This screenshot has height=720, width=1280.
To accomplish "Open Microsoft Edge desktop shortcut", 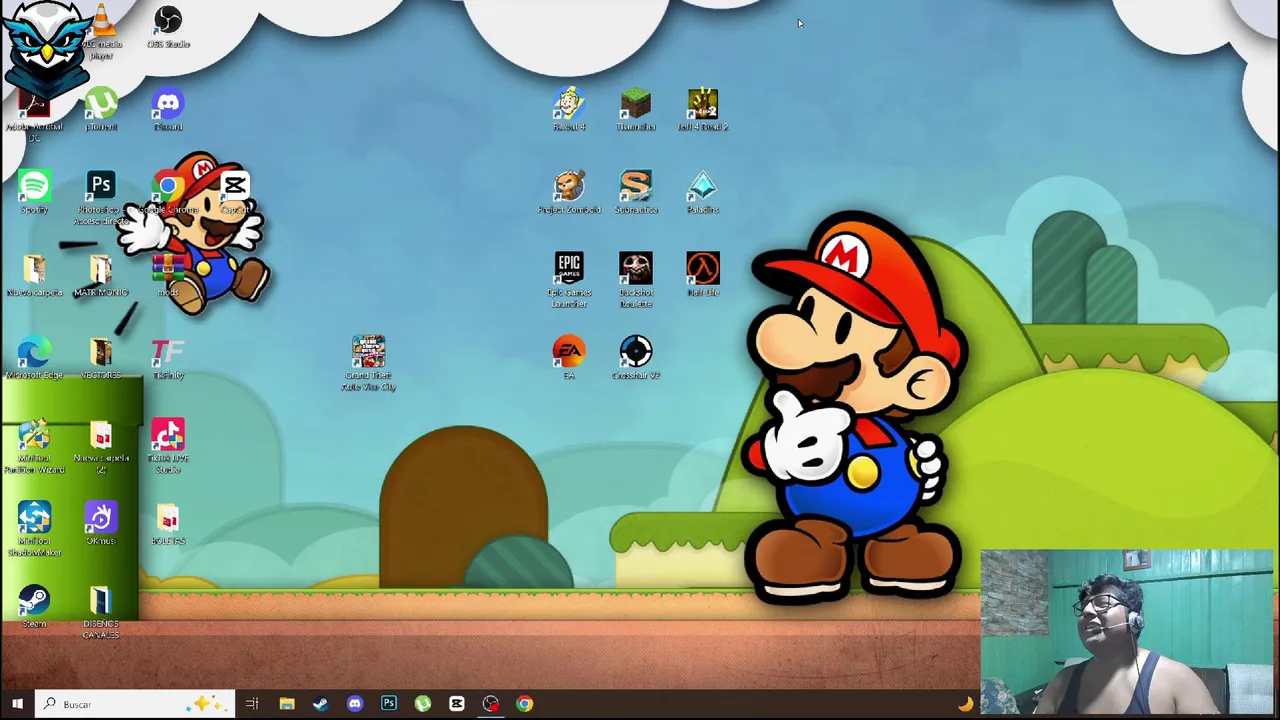I will click(34, 353).
